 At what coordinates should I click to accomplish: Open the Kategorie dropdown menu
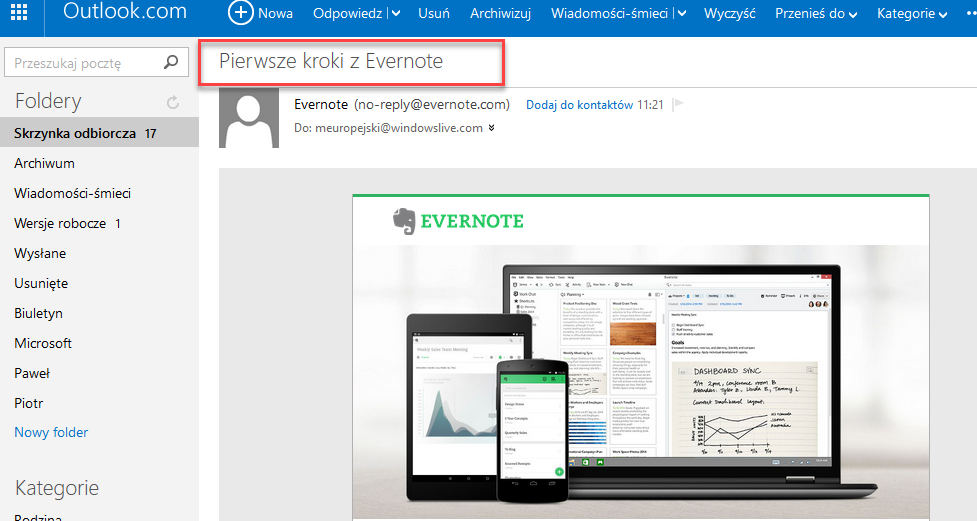pyautogui.click(x=912, y=13)
